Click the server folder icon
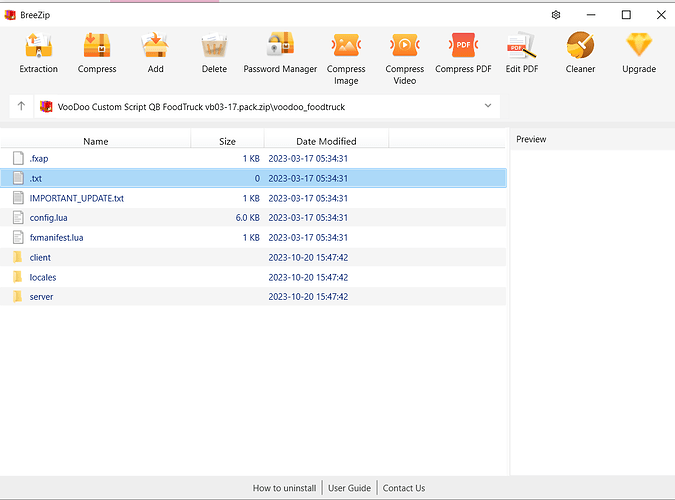 (18, 296)
